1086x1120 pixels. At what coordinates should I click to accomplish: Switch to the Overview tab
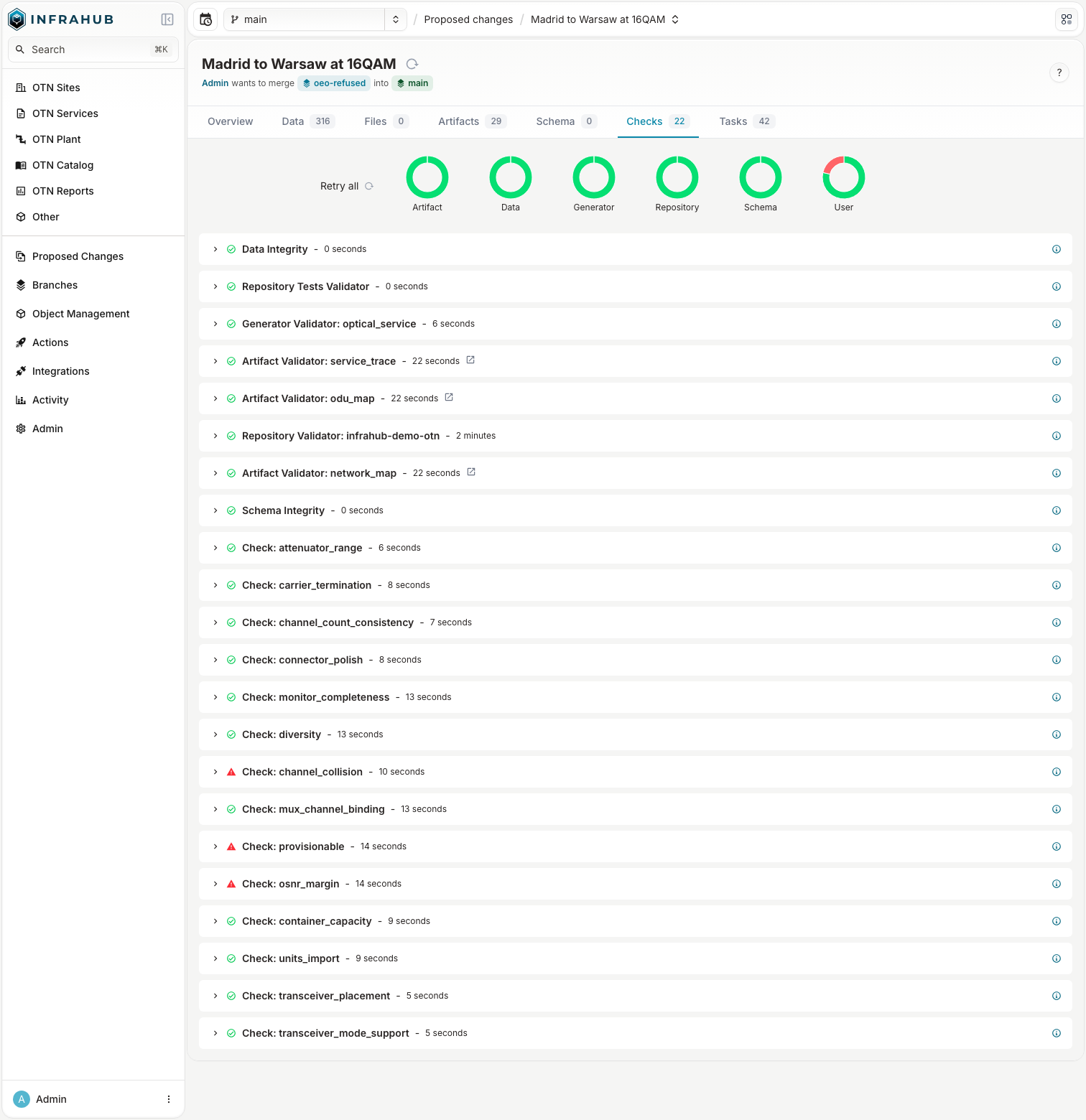(231, 121)
